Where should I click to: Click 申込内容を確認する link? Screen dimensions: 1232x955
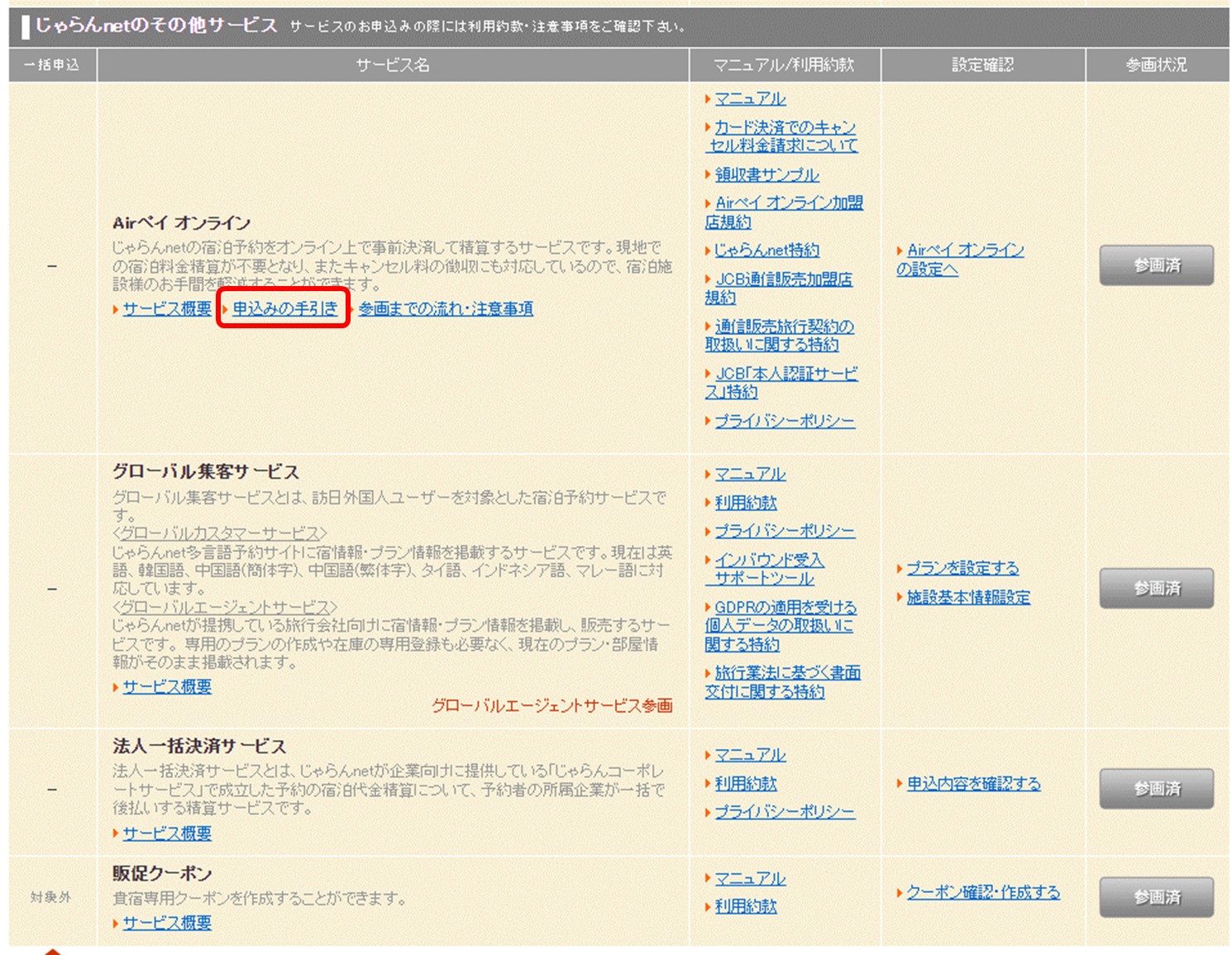click(972, 783)
